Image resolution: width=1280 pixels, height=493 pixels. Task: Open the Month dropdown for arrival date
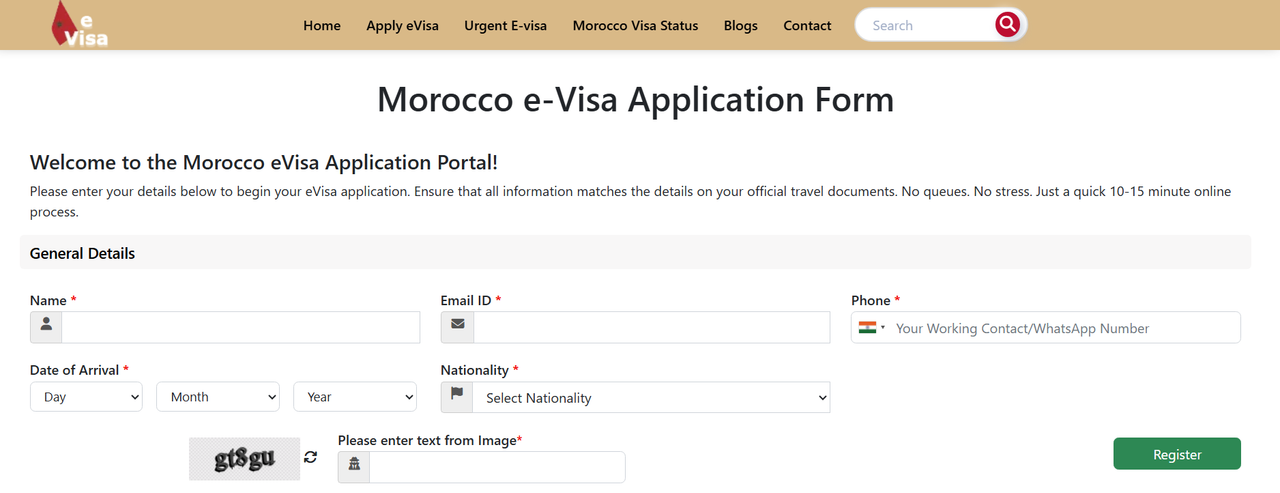tap(217, 397)
